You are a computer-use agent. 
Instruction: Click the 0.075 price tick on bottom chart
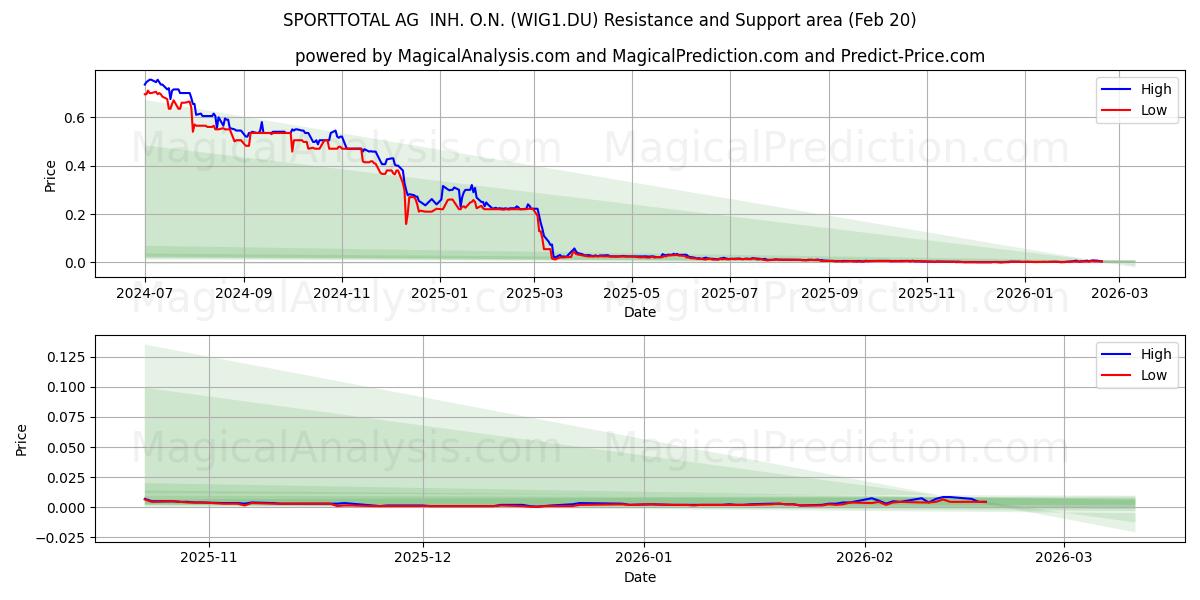(x=69, y=417)
